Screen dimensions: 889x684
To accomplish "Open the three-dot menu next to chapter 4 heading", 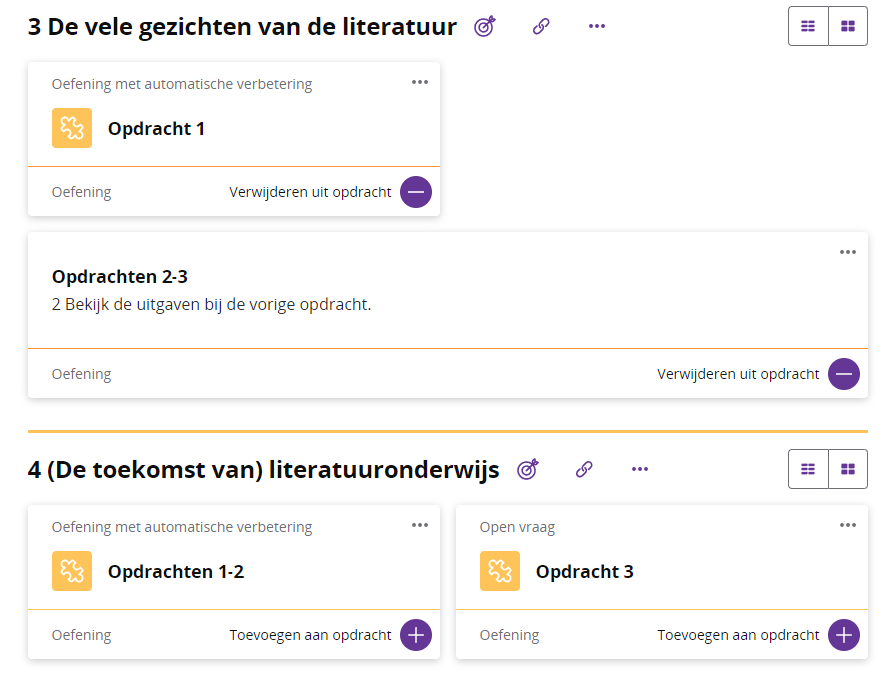I will coord(640,469).
